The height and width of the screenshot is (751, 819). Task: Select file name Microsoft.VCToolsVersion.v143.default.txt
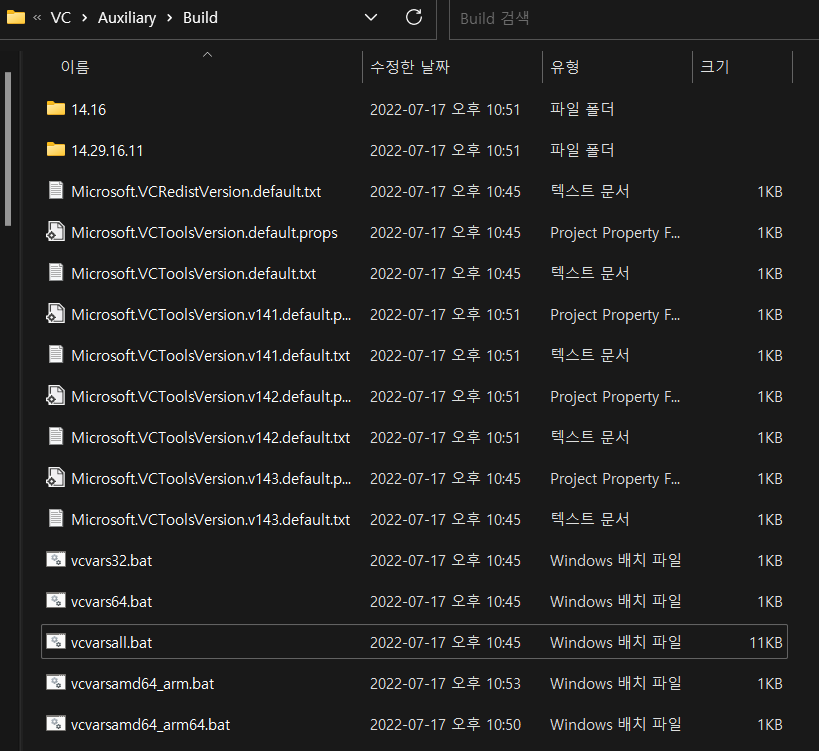click(210, 520)
